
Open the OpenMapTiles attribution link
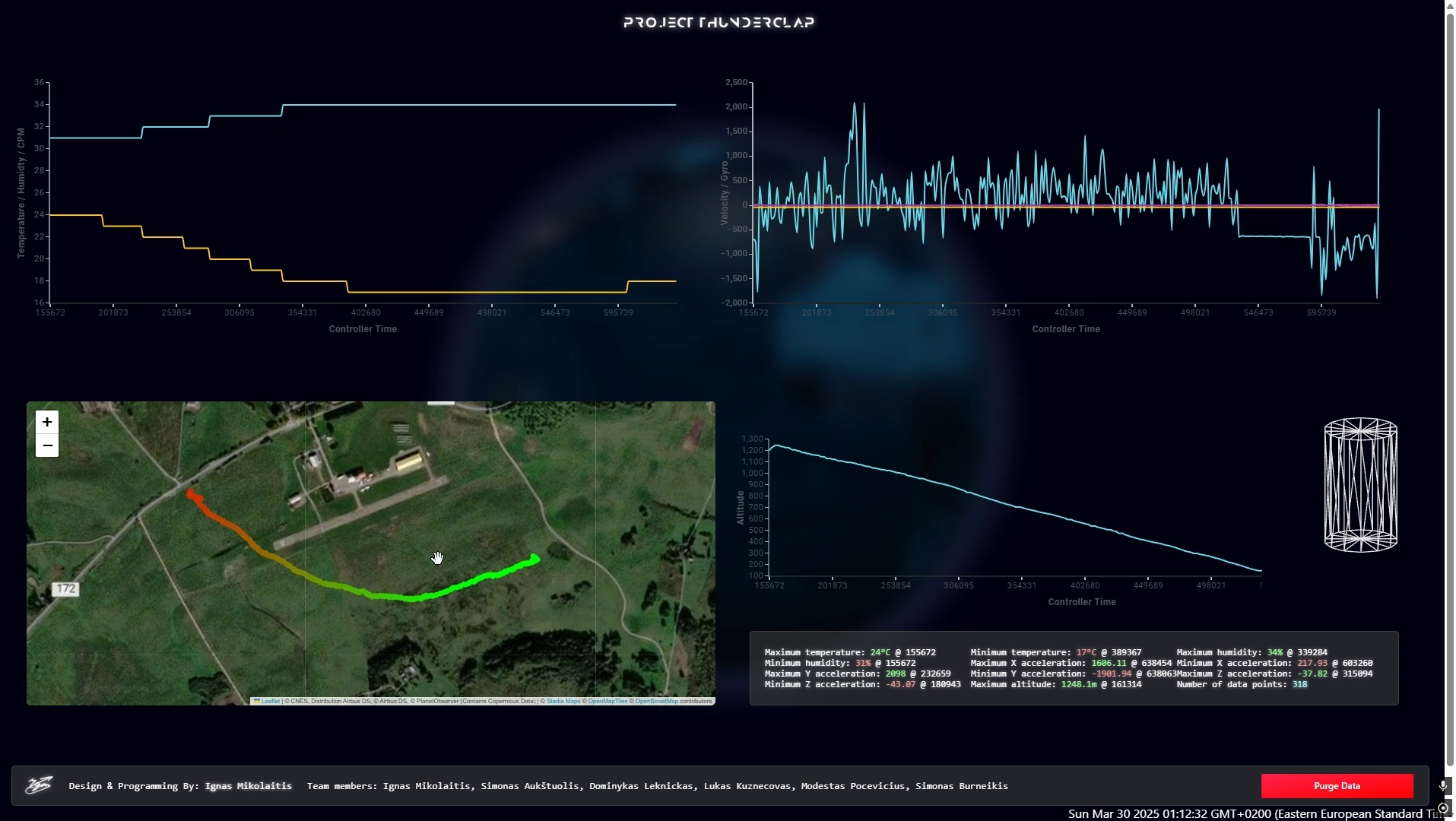(607, 701)
